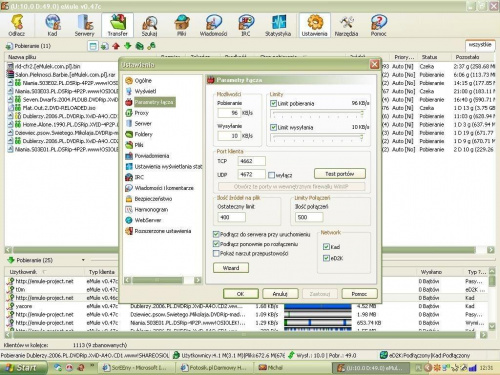Toggle UDP wyłącz checkbox

point(271,175)
